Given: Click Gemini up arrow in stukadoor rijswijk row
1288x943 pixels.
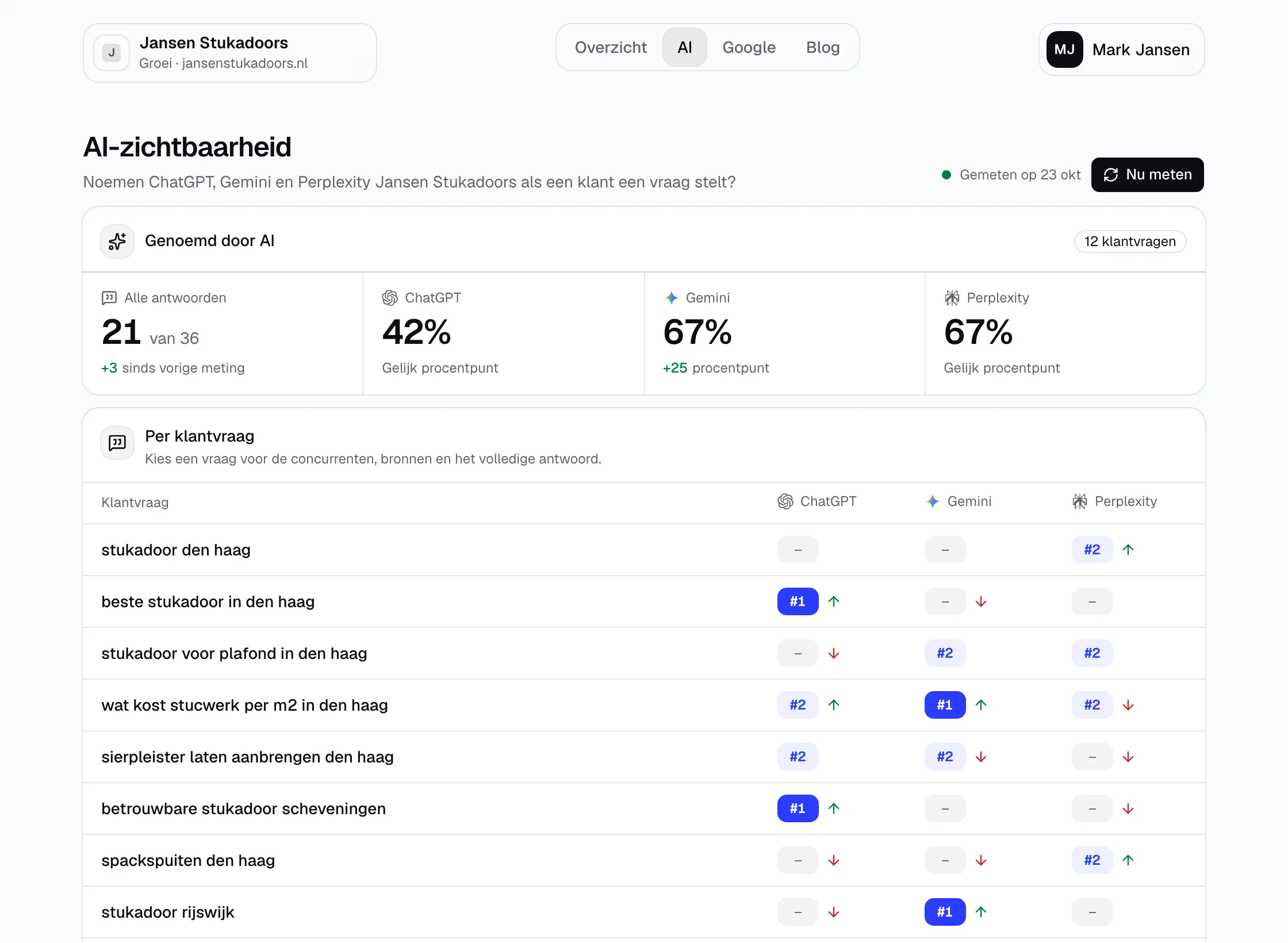Looking at the screenshot, I should click(x=981, y=912).
